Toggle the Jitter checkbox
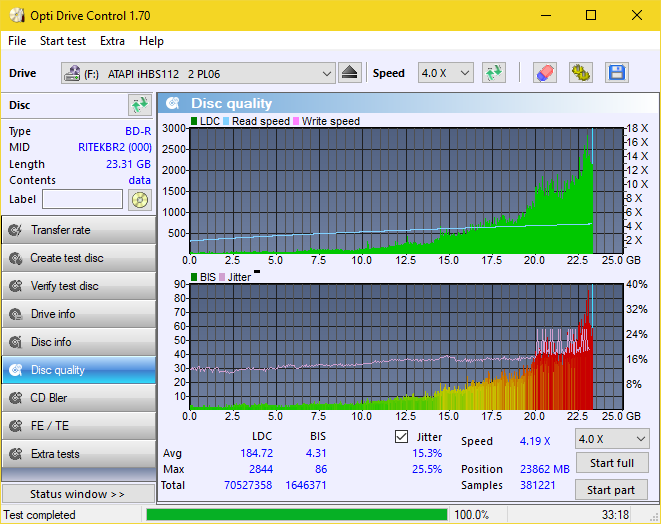The width and height of the screenshot is (661, 524). point(402,437)
